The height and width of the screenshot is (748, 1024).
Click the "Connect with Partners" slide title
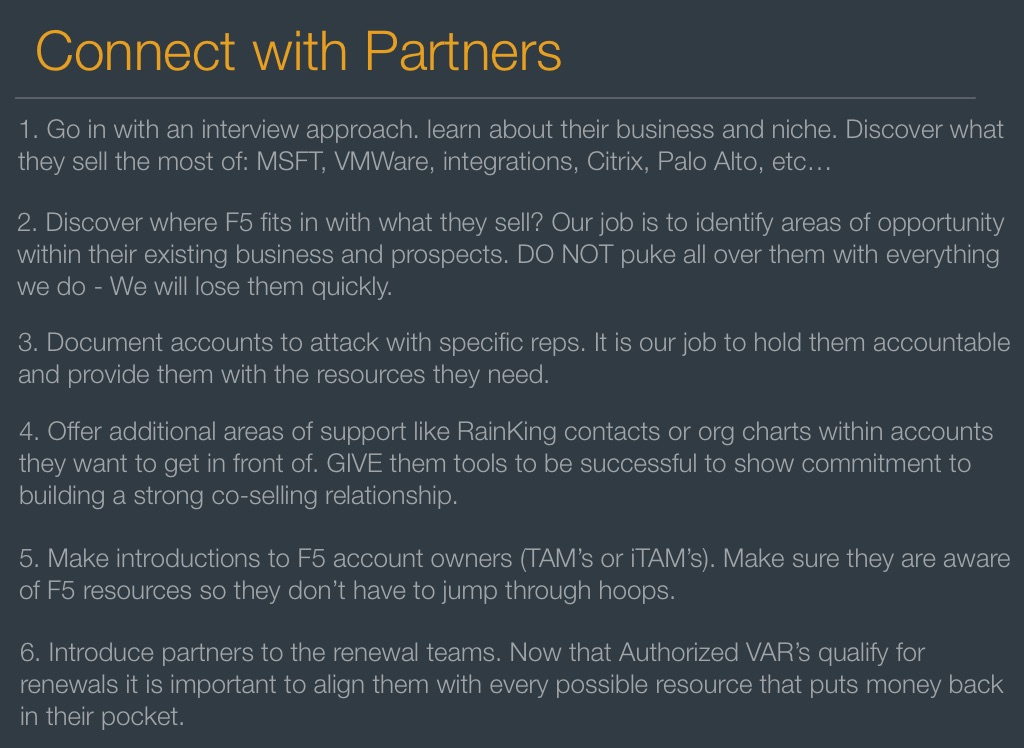pyautogui.click(x=298, y=51)
